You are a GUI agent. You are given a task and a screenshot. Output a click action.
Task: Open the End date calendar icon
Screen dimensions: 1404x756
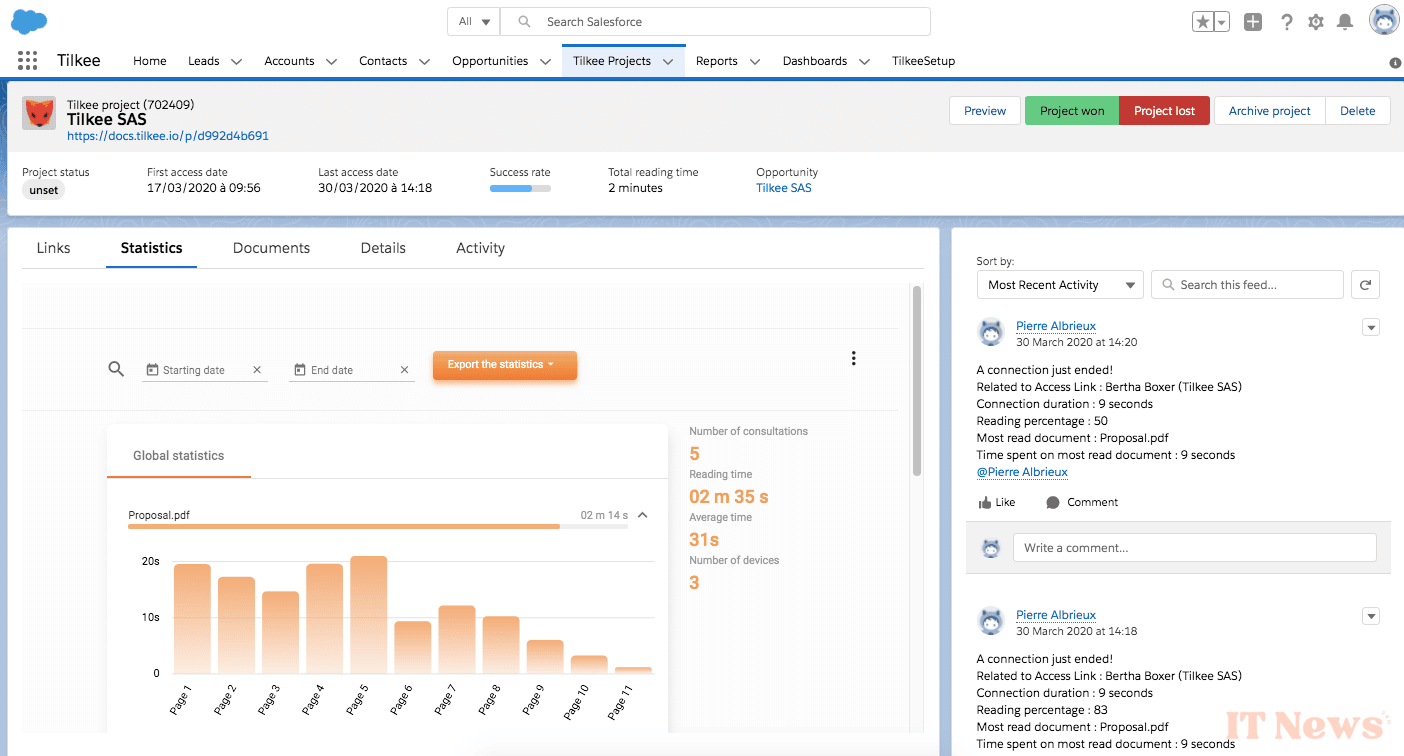click(299, 370)
